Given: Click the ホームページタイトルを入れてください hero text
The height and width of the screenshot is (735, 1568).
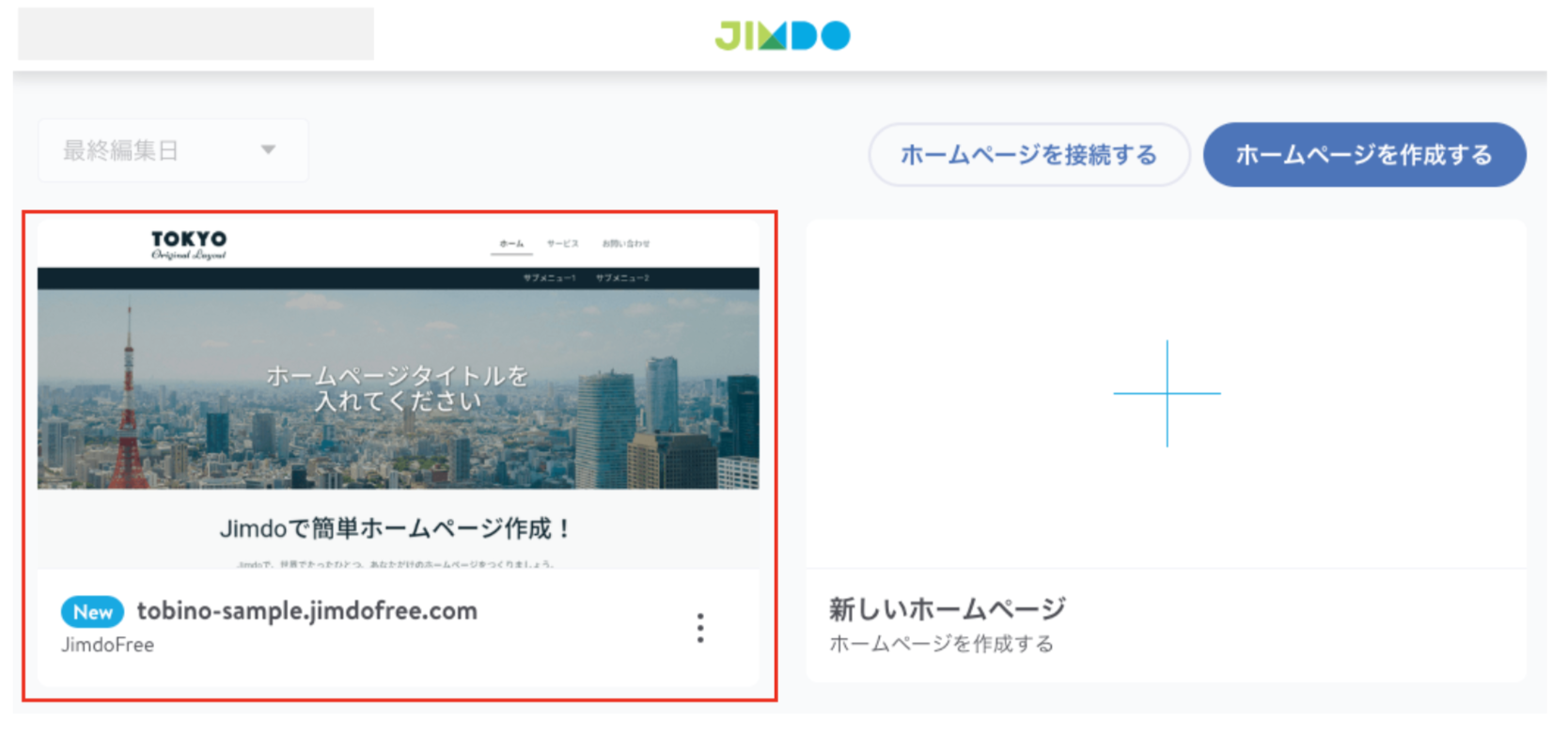Looking at the screenshot, I should click(x=397, y=388).
